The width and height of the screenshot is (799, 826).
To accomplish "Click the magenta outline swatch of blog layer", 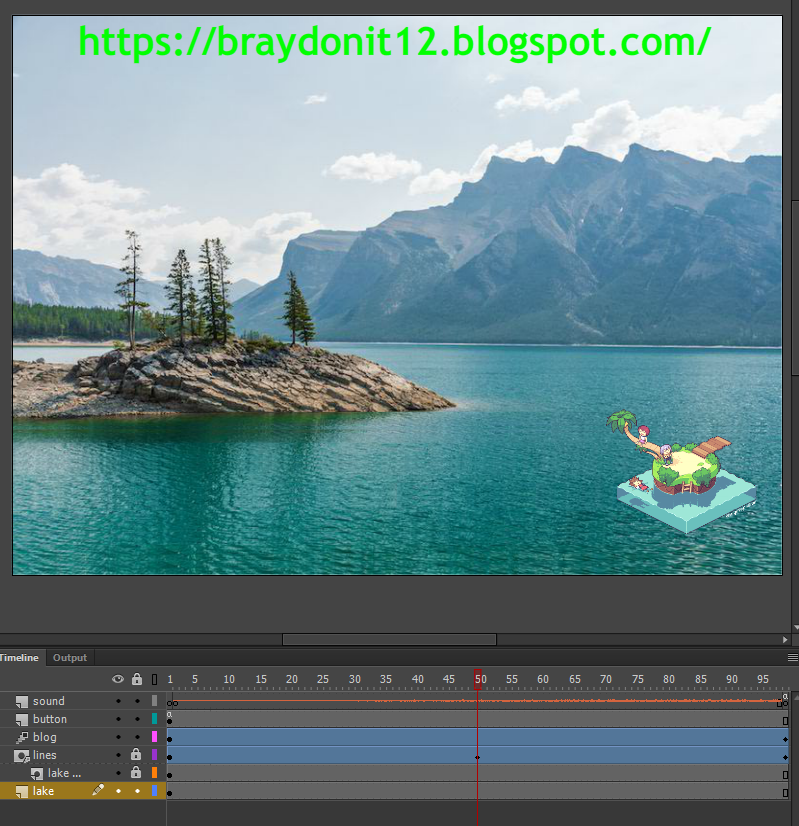I will coord(154,736).
